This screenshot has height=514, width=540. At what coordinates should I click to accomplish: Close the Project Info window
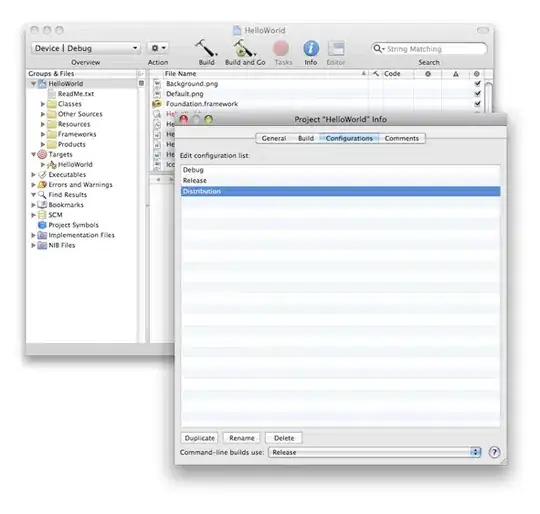pos(184,119)
